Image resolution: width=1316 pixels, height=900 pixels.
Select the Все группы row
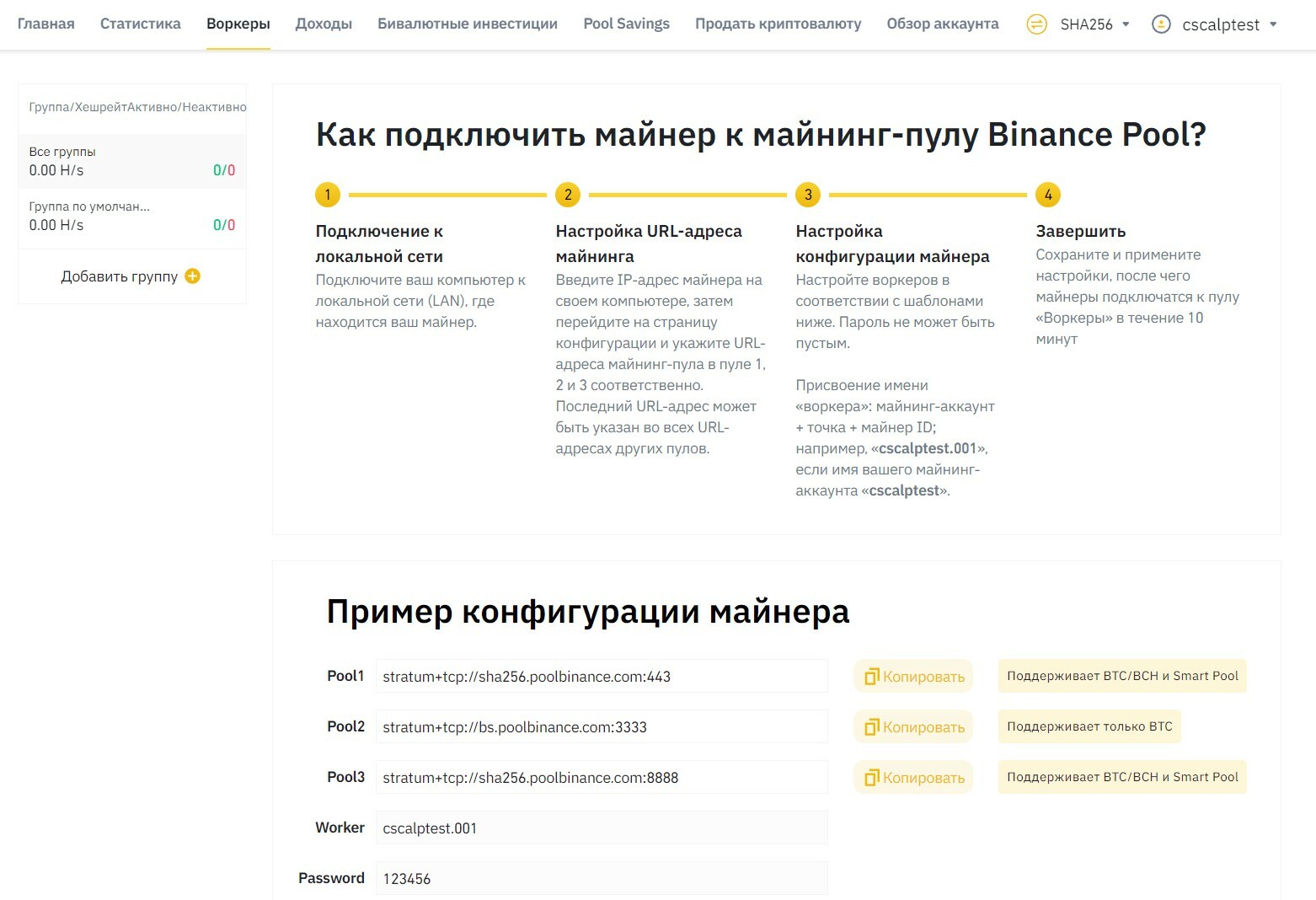click(x=132, y=161)
